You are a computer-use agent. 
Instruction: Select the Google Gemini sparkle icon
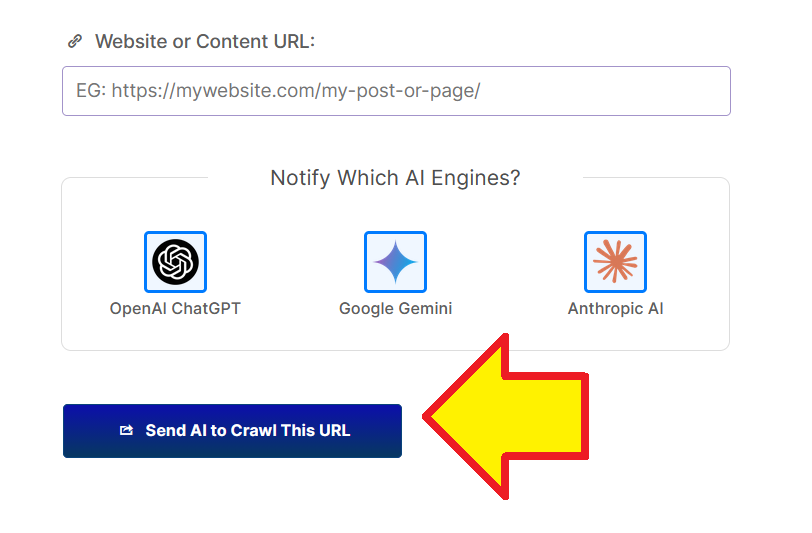click(x=395, y=262)
